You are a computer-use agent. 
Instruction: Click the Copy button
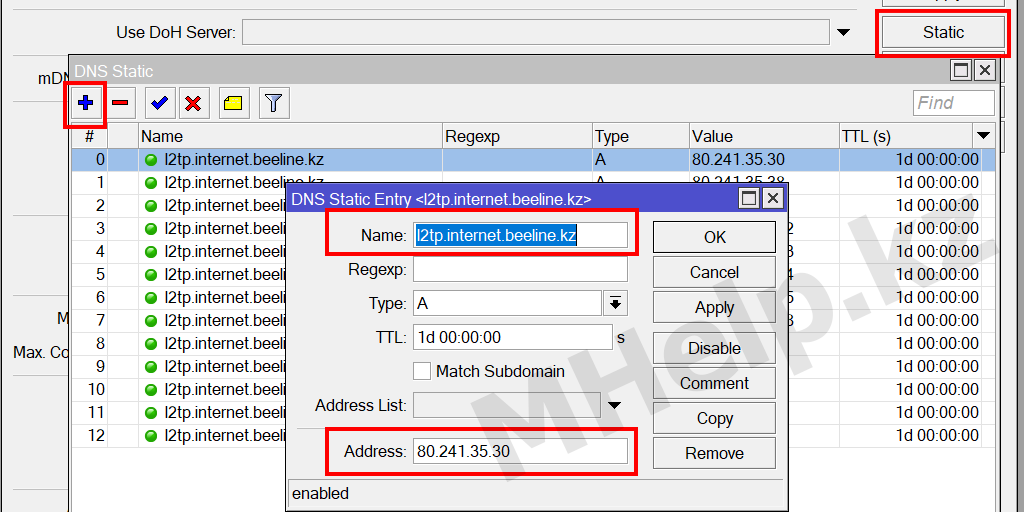pos(714,419)
